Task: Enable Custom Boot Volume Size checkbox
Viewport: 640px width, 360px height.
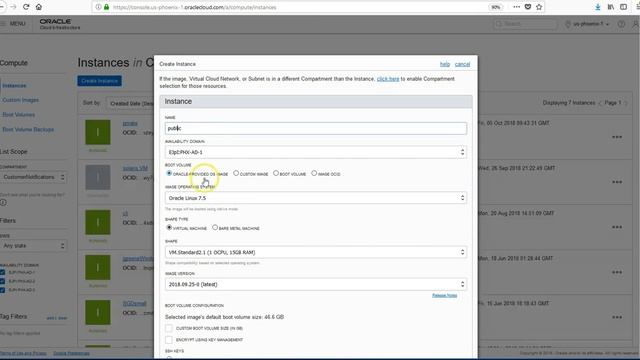Action: coord(169,328)
